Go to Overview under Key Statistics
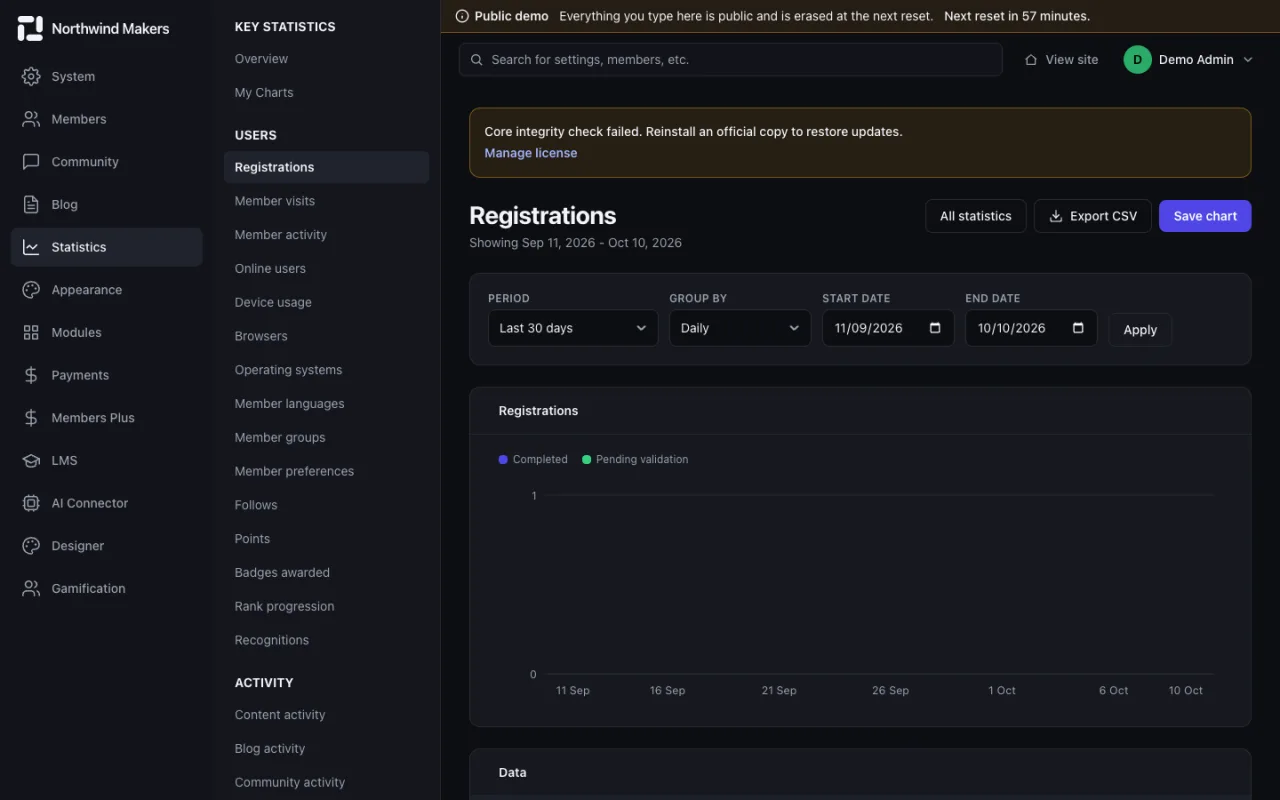 point(261,59)
